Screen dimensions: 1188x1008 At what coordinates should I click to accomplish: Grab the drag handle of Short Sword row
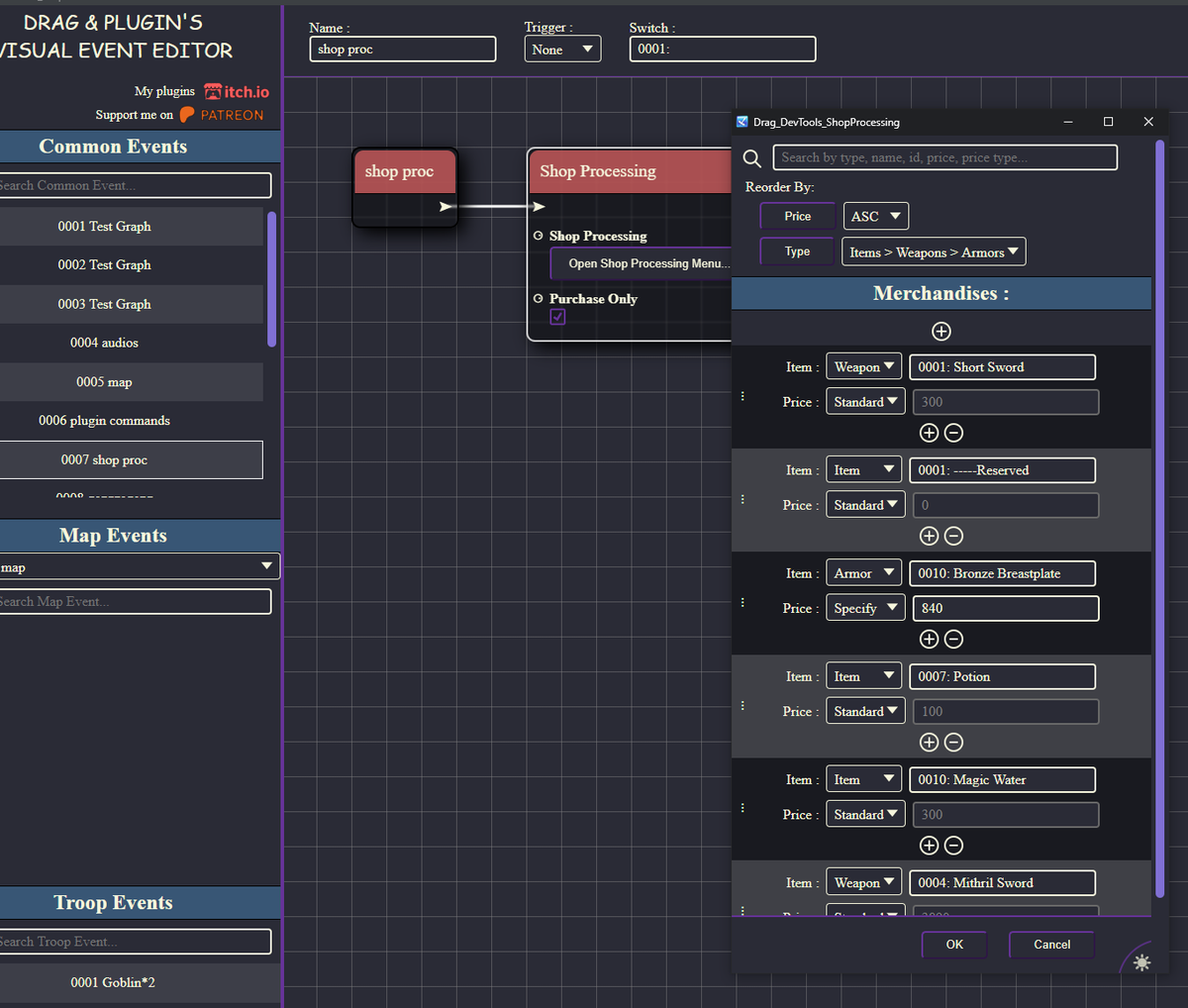pyautogui.click(x=742, y=396)
